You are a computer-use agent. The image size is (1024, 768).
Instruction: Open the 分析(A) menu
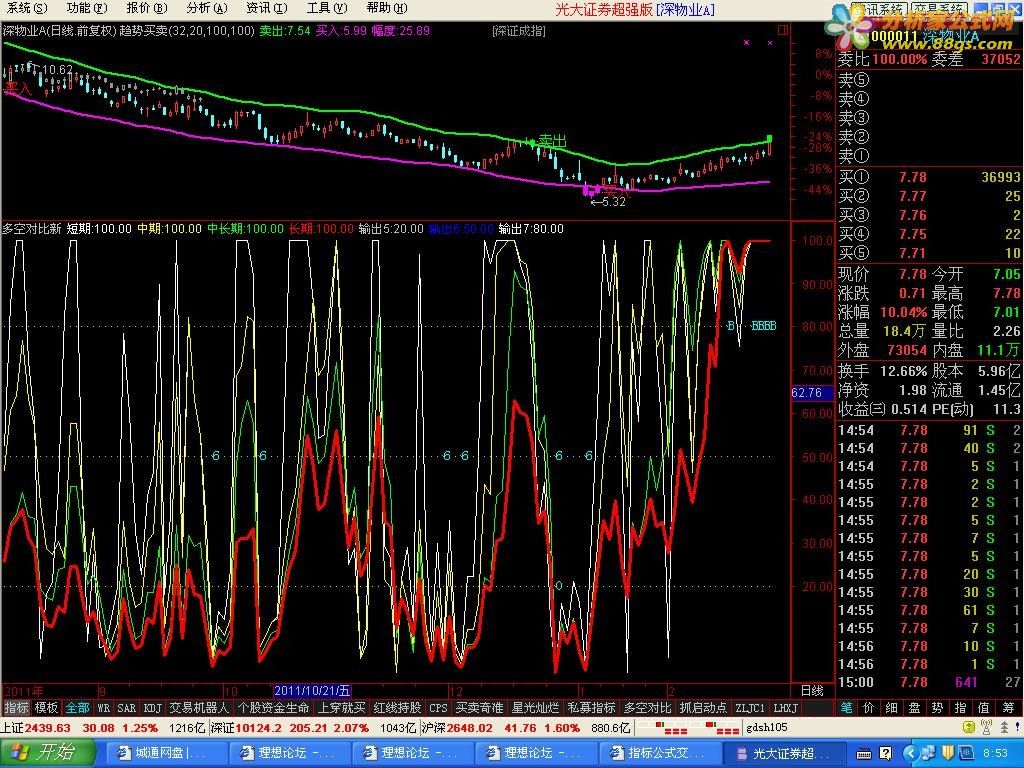coord(206,8)
